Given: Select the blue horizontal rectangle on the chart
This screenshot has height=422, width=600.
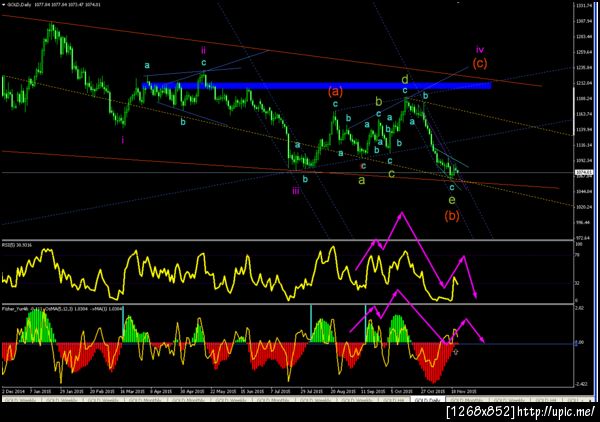Looking at the screenshot, I should [317, 85].
